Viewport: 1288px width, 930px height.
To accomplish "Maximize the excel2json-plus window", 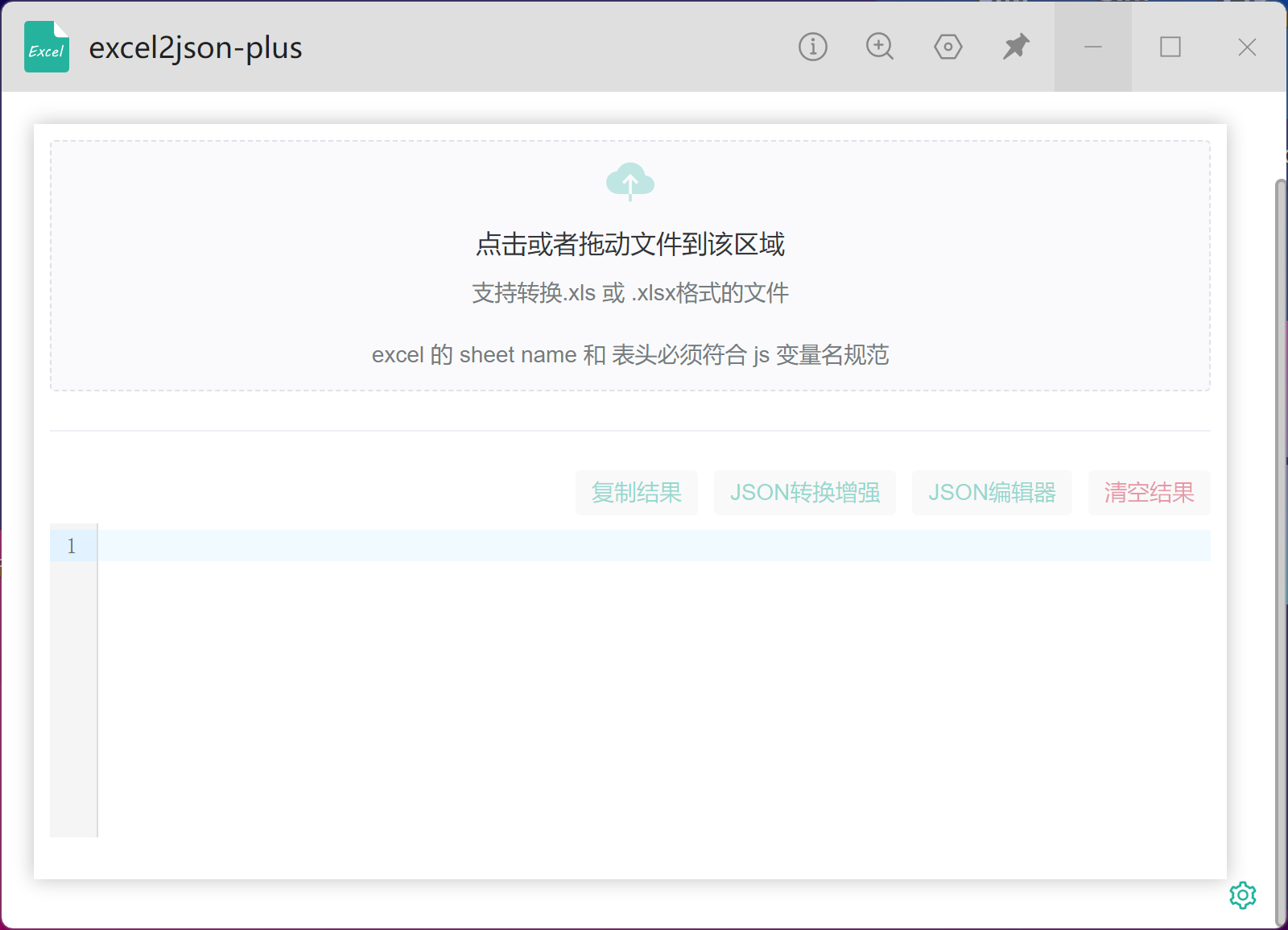I will (x=1170, y=47).
